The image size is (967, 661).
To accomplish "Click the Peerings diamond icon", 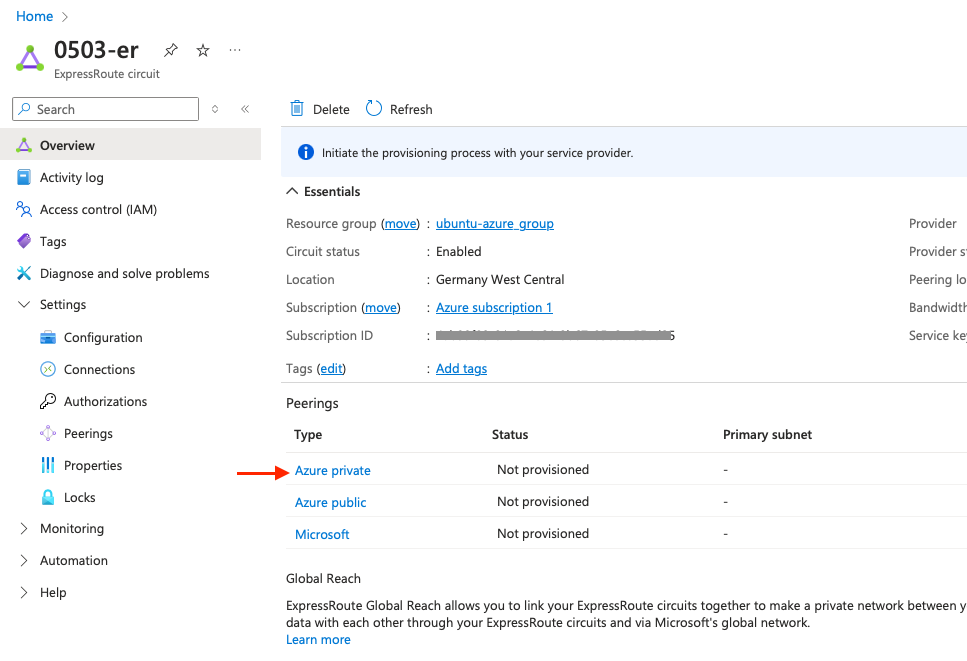I will click(x=47, y=433).
